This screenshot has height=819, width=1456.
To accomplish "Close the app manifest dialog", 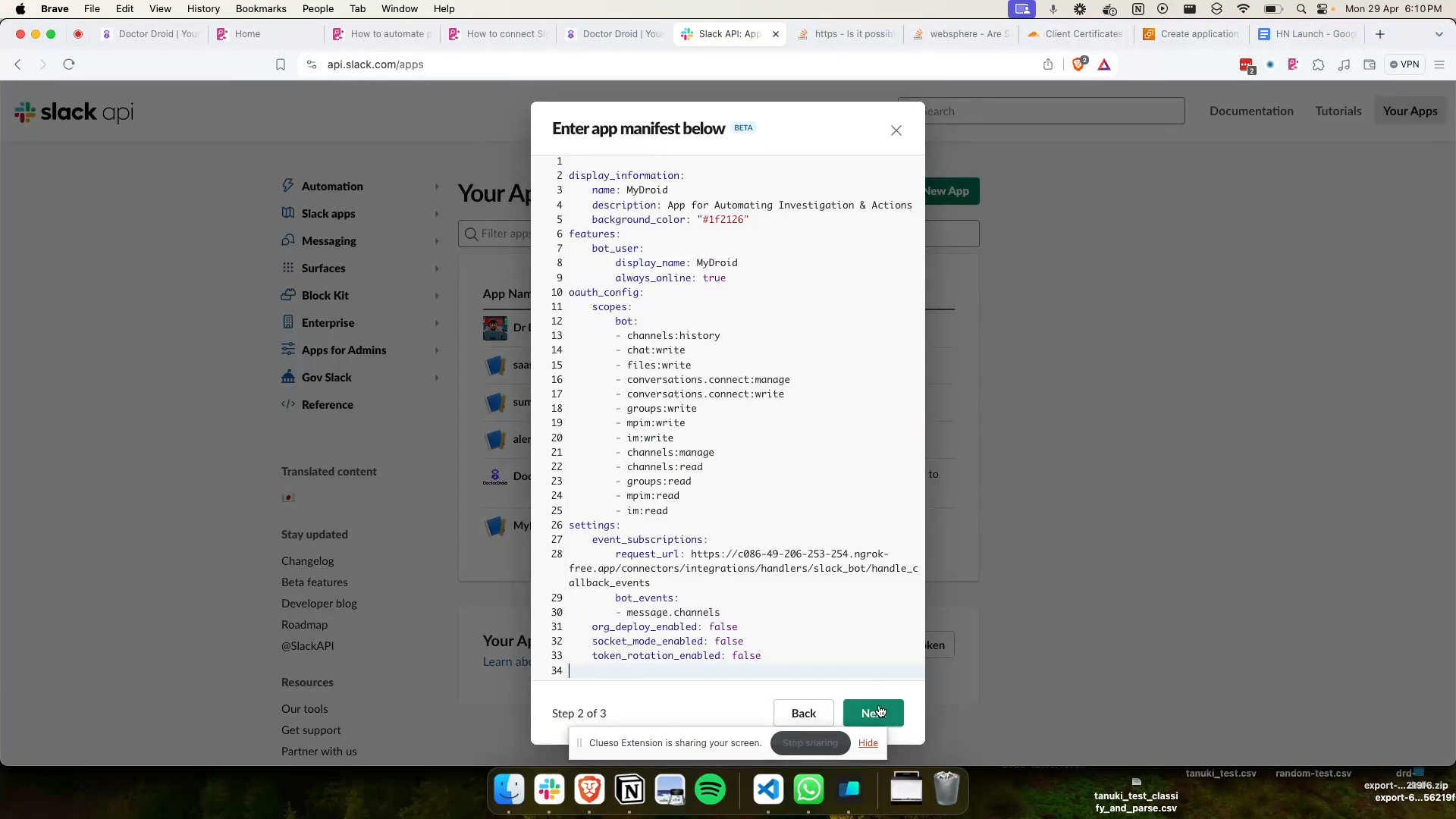I will point(896,130).
